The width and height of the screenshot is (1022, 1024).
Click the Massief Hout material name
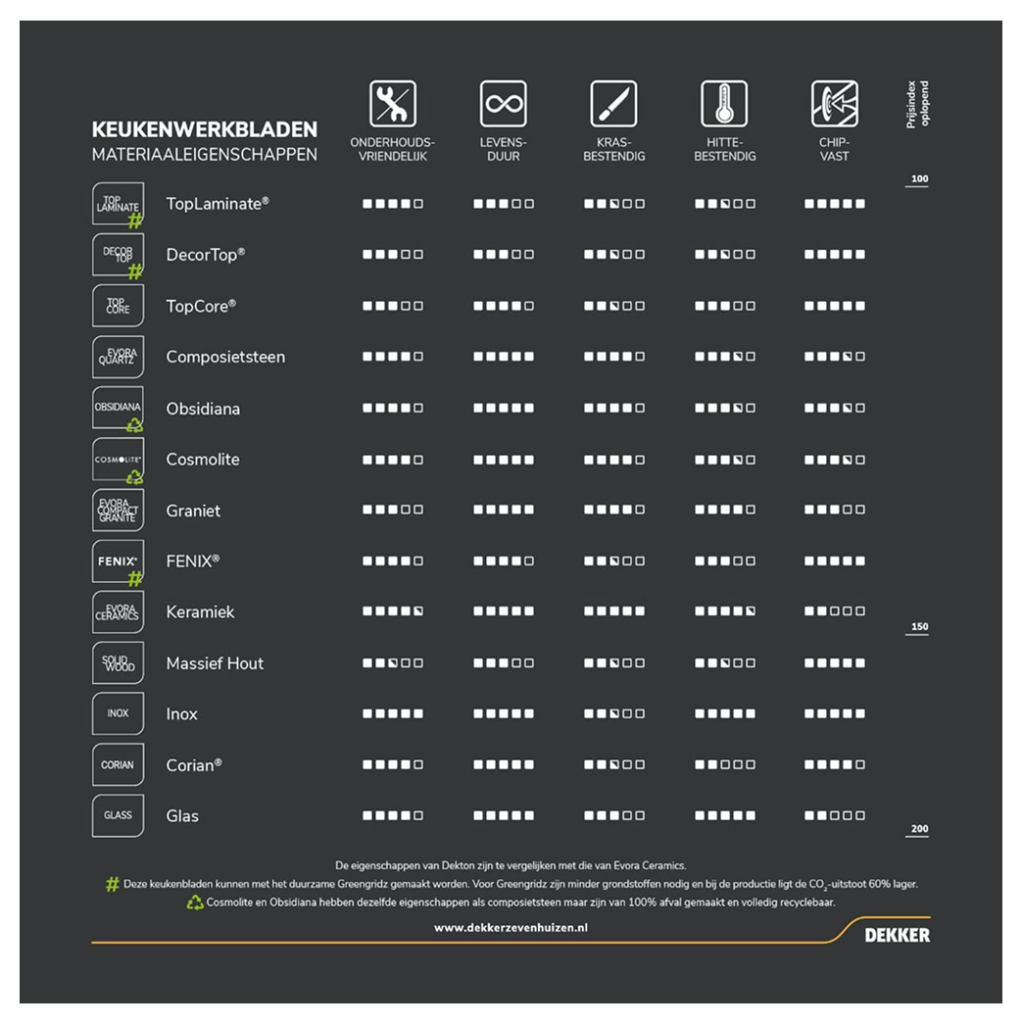pos(215,664)
